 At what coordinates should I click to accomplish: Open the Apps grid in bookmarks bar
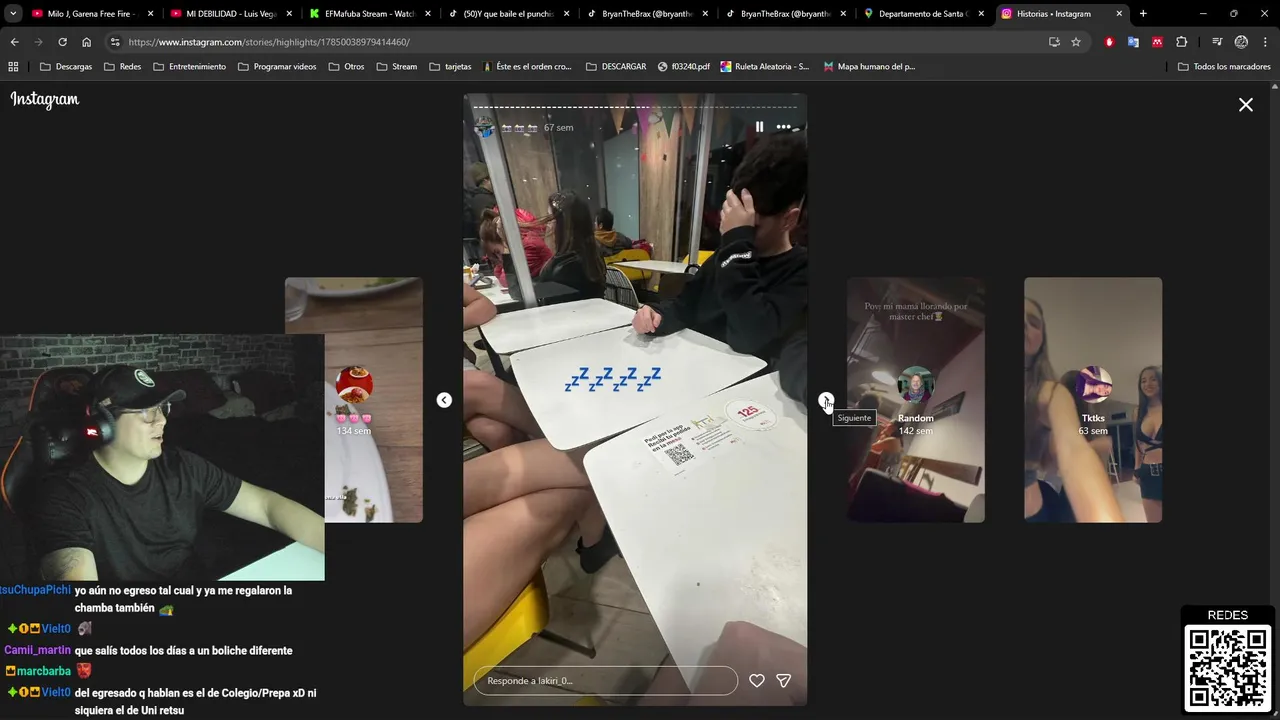click(x=13, y=67)
